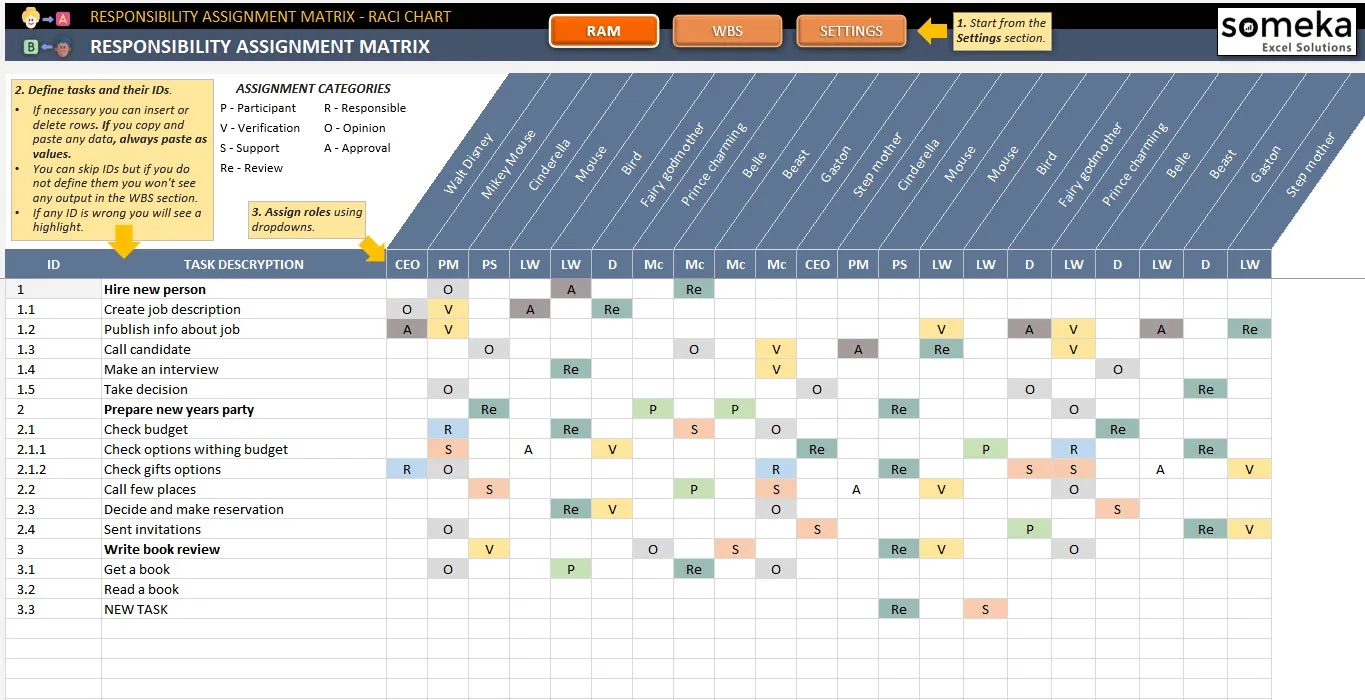Click the yellow down arrow above Task Description
The image size is (1365, 700).
(125, 241)
